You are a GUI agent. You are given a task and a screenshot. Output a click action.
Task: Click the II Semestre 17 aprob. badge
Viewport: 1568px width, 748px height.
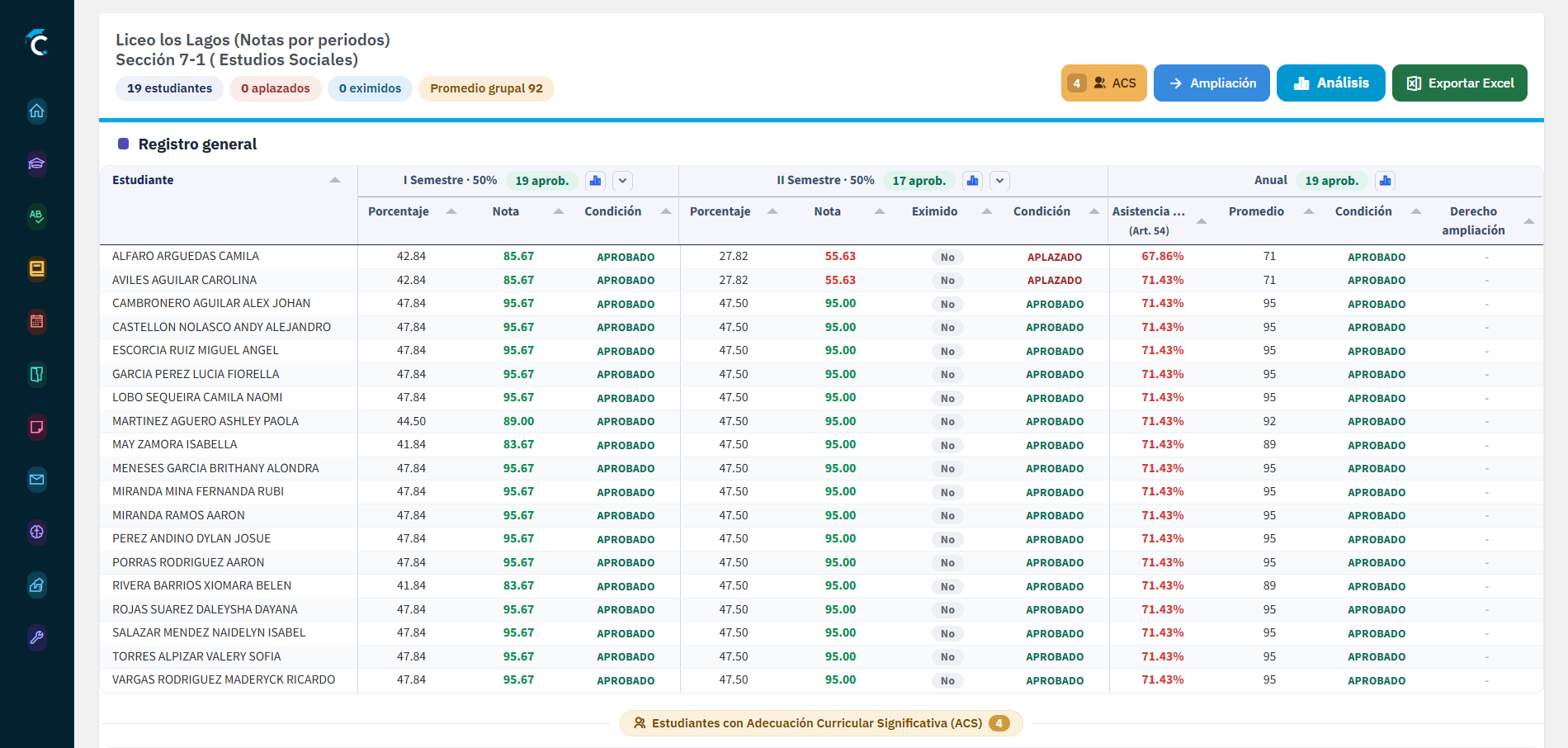919,181
